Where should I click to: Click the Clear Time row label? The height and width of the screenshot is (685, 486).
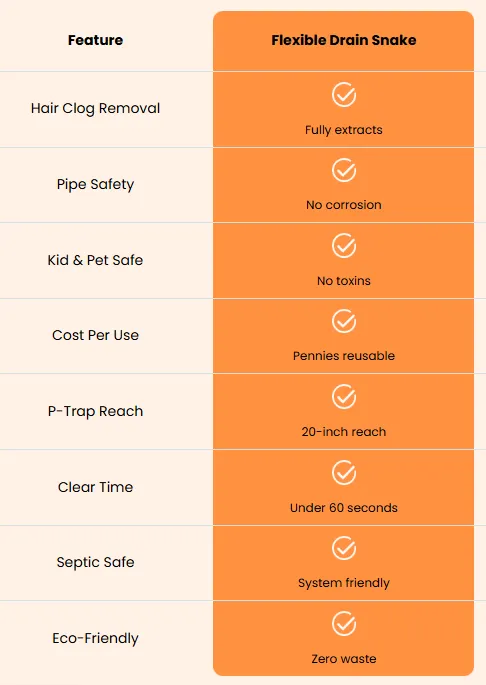coord(95,487)
